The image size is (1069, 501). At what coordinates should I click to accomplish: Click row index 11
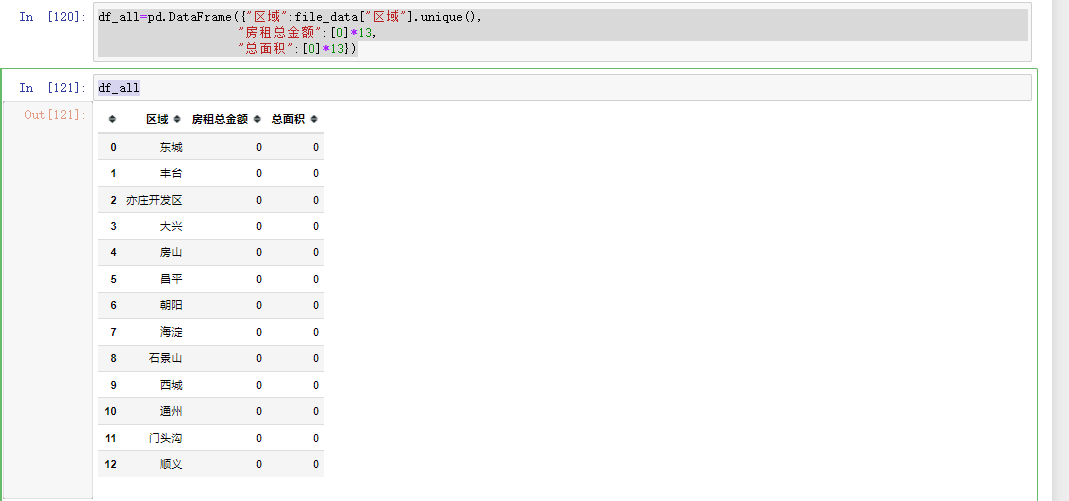click(x=110, y=438)
